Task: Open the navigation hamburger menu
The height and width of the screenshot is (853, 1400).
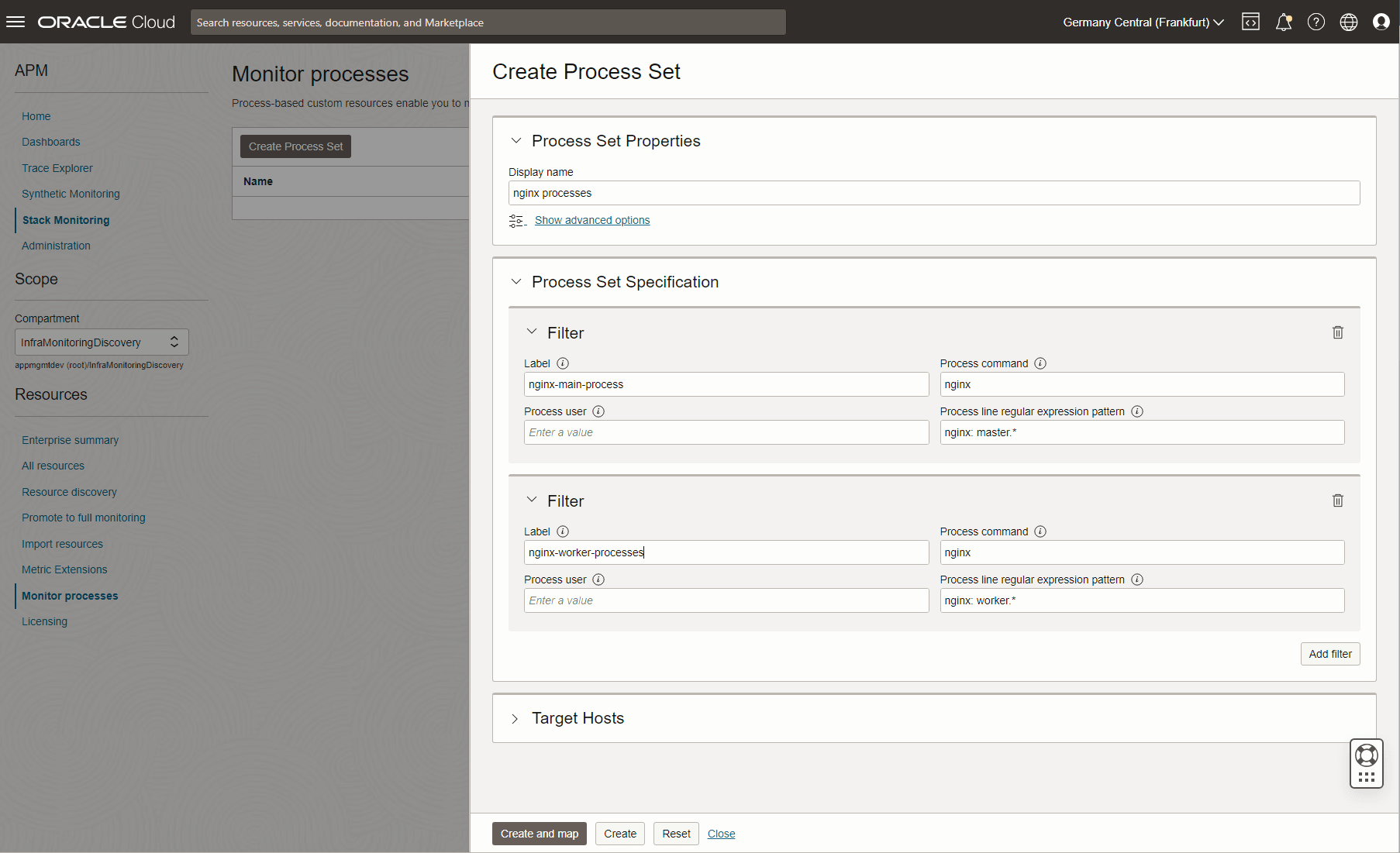Action: [16, 21]
